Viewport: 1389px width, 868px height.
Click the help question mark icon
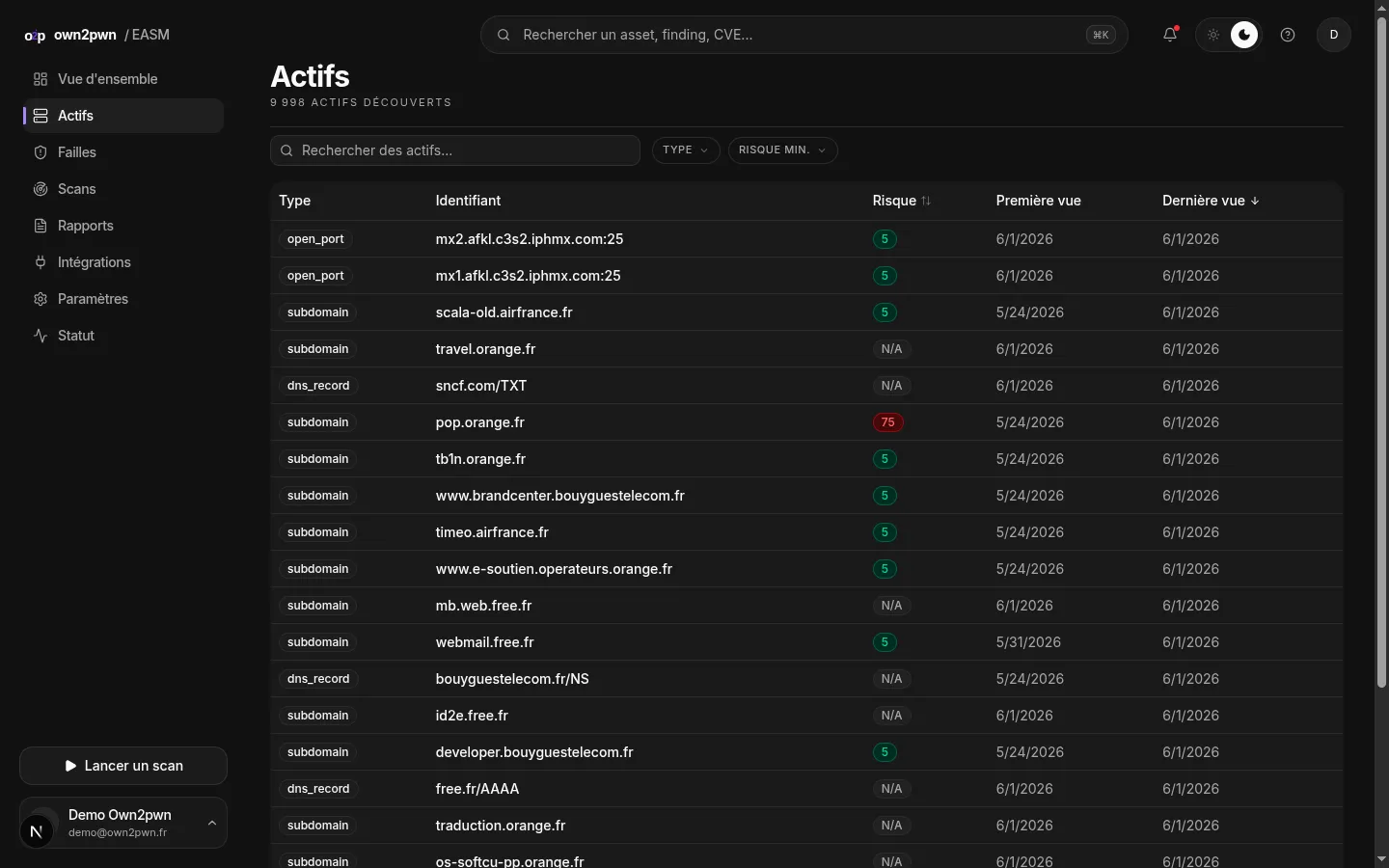1288,35
